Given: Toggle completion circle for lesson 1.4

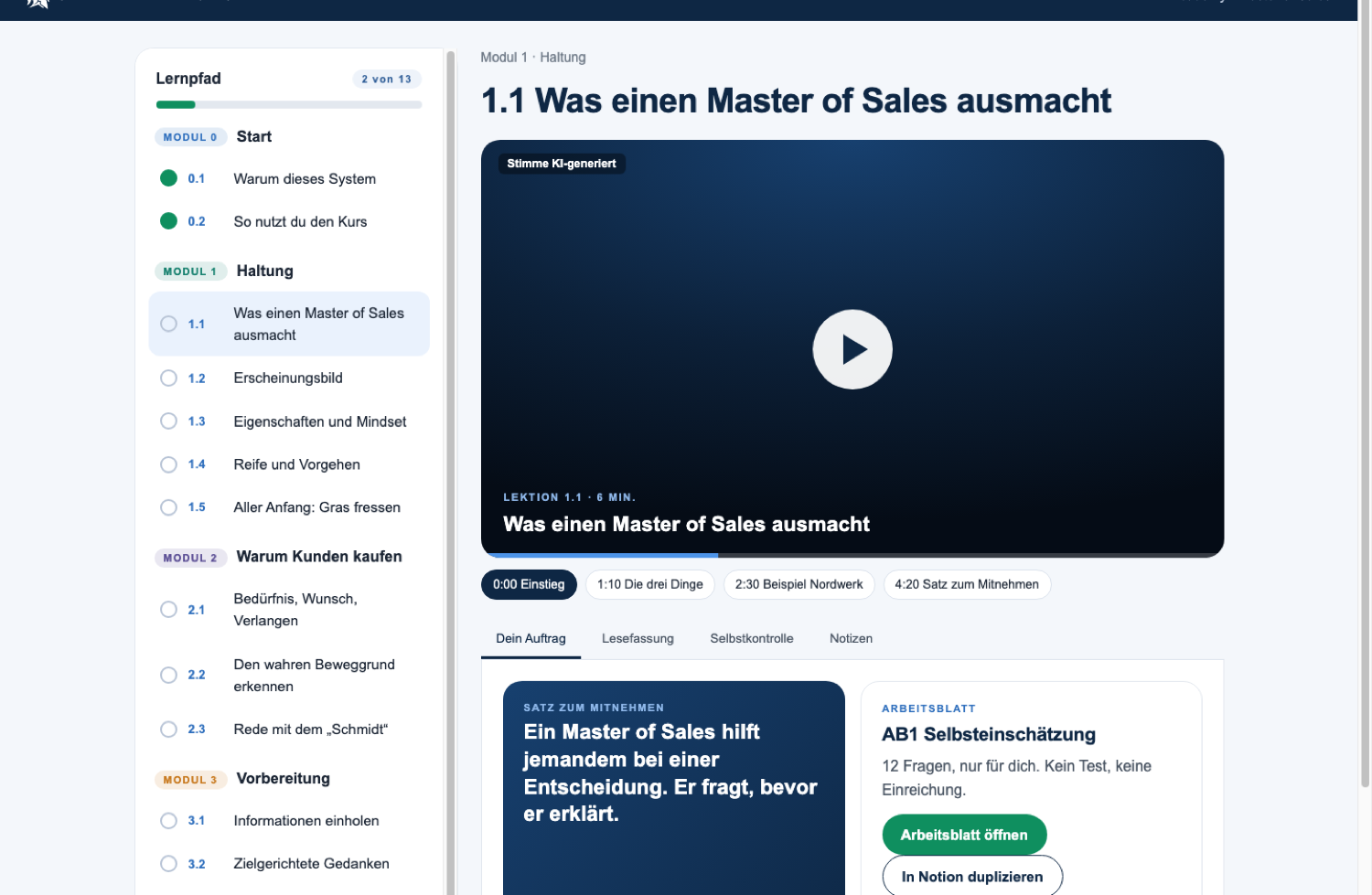Looking at the screenshot, I should point(168,464).
